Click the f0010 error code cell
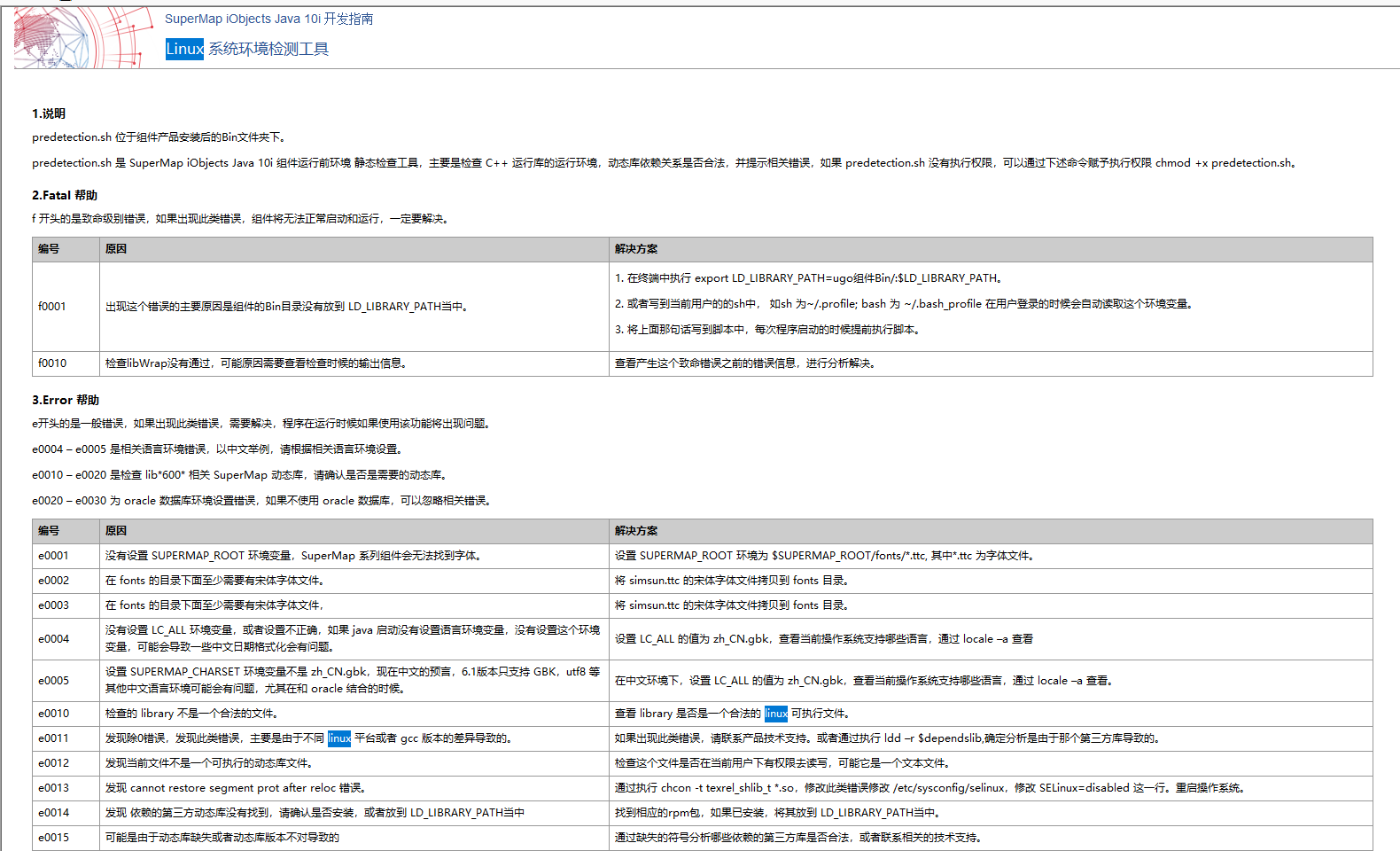 [x=66, y=363]
